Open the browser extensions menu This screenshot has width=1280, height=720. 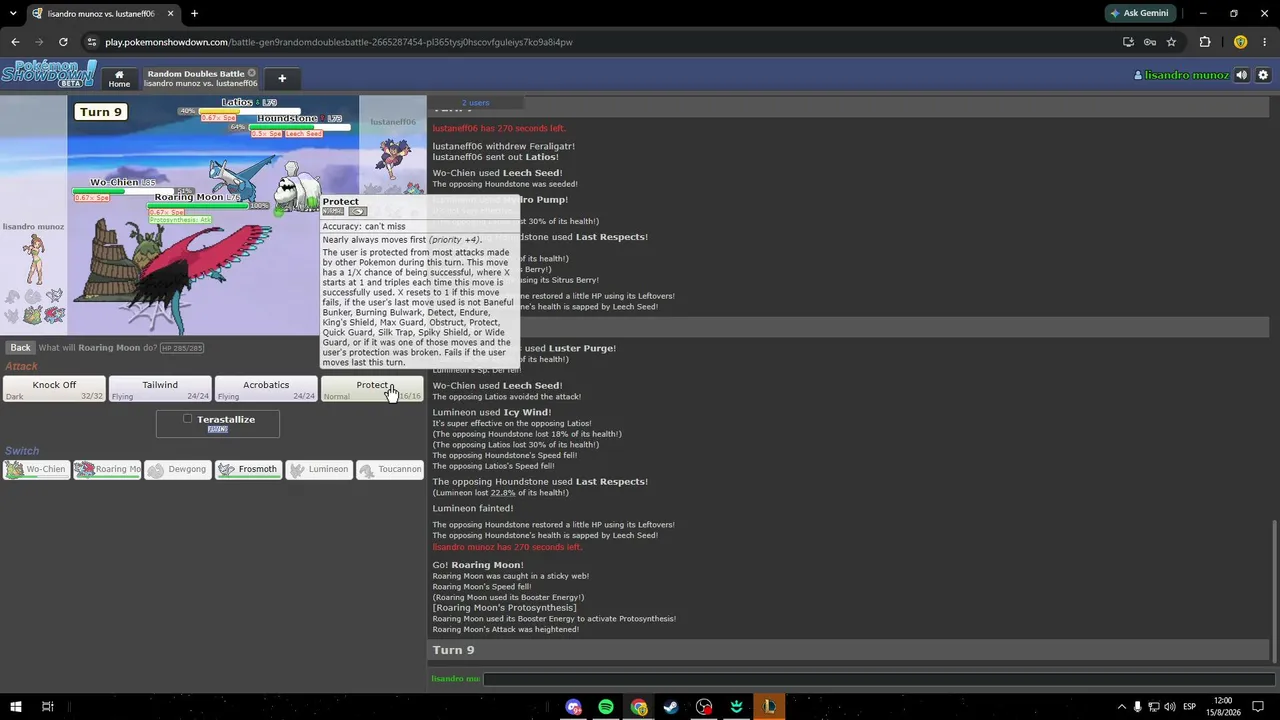[x=1205, y=42]
